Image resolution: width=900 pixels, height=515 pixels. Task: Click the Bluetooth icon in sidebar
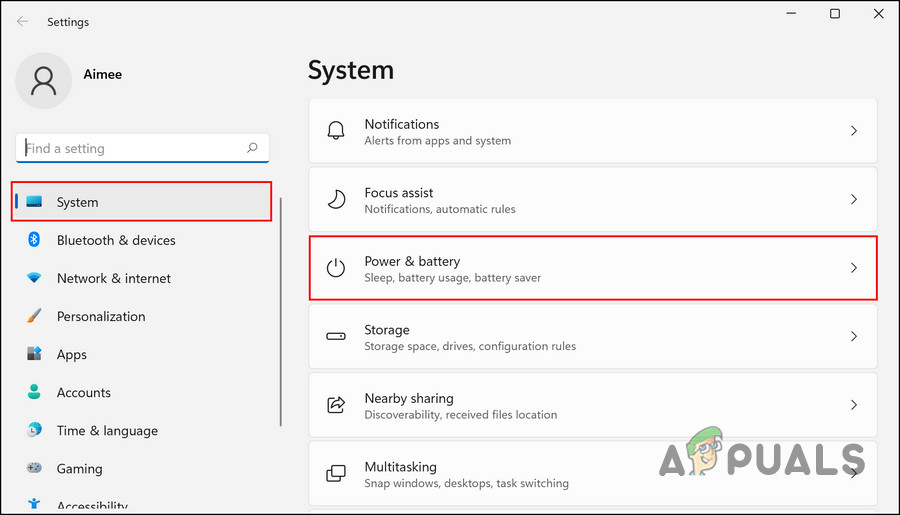(x=34, y=240)
